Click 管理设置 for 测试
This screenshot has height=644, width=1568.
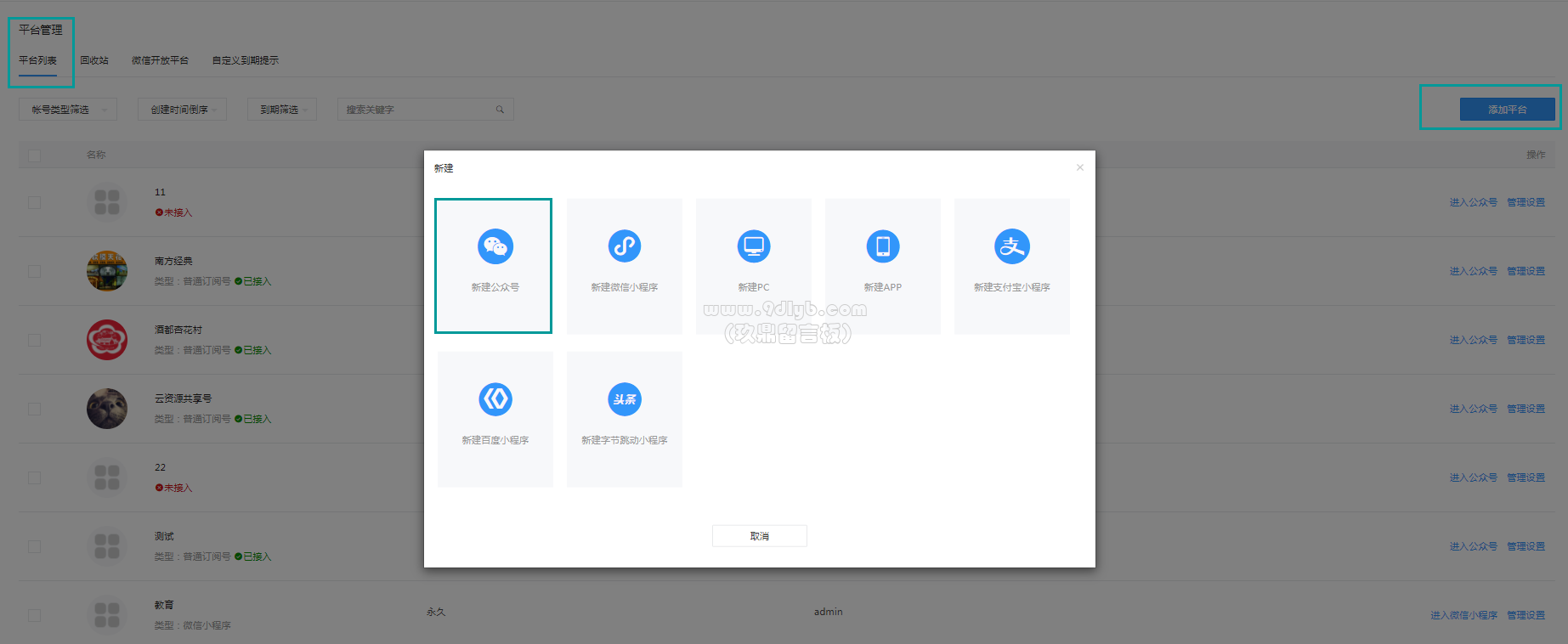(1526, 546)
